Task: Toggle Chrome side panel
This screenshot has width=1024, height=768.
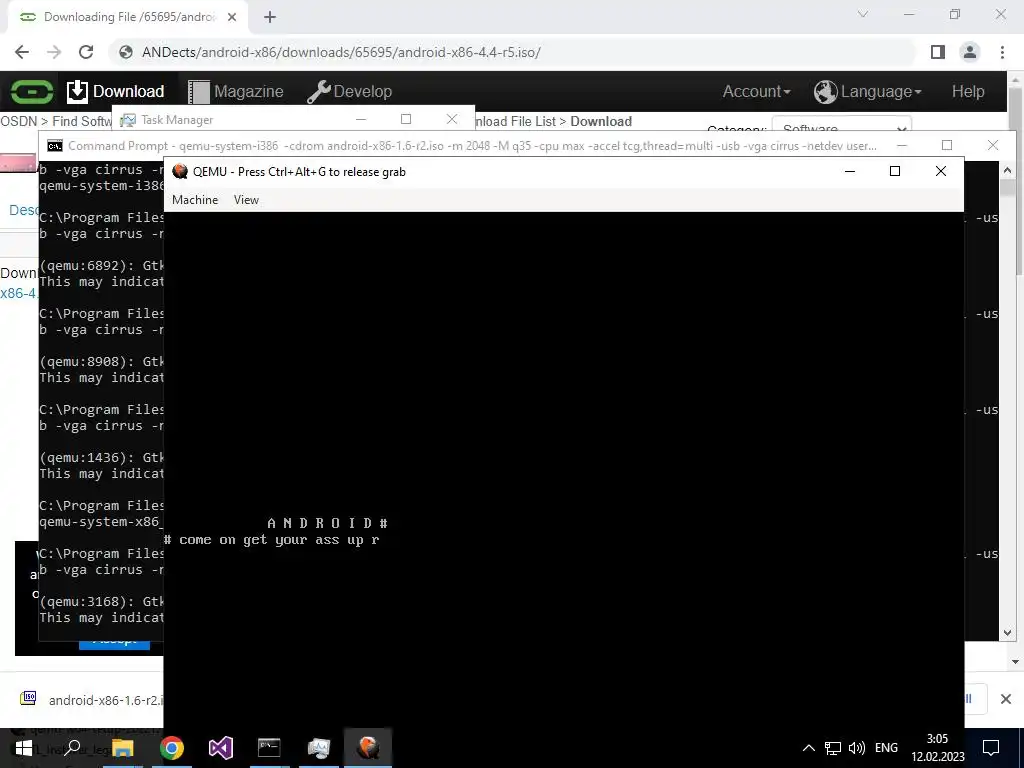Action: tap(938, 52)
